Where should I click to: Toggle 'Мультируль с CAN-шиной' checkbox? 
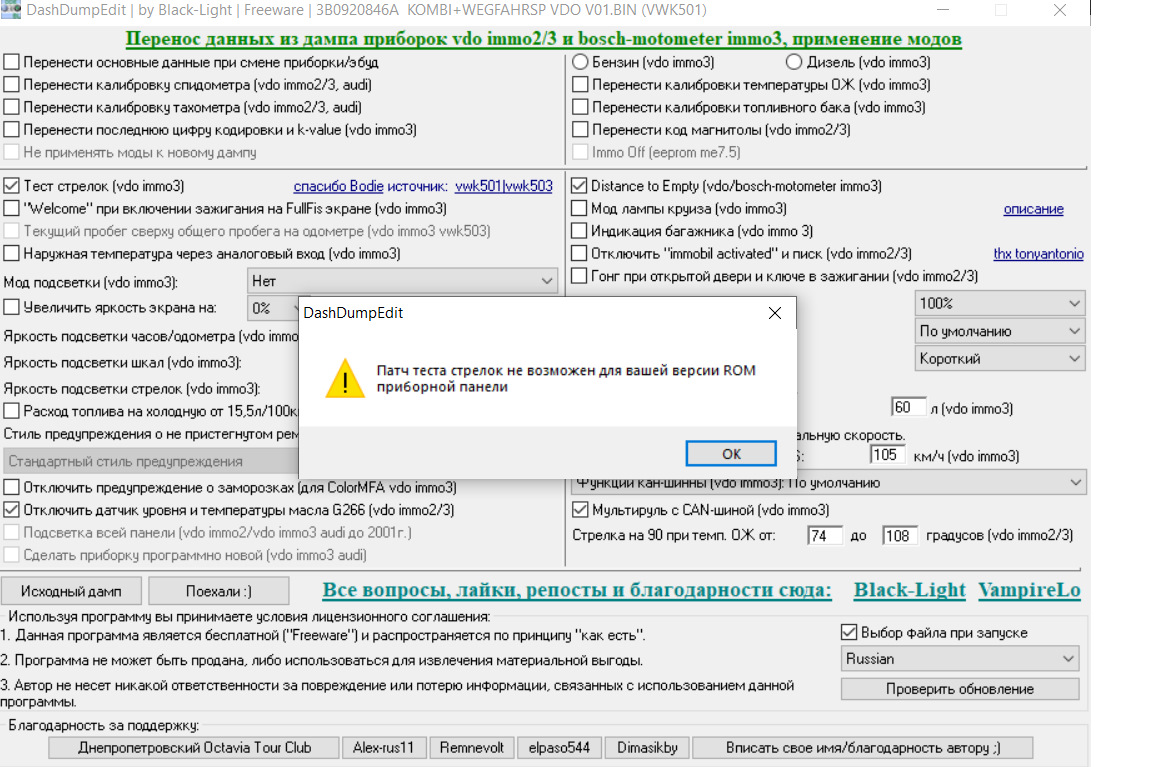tap(579, 510)
